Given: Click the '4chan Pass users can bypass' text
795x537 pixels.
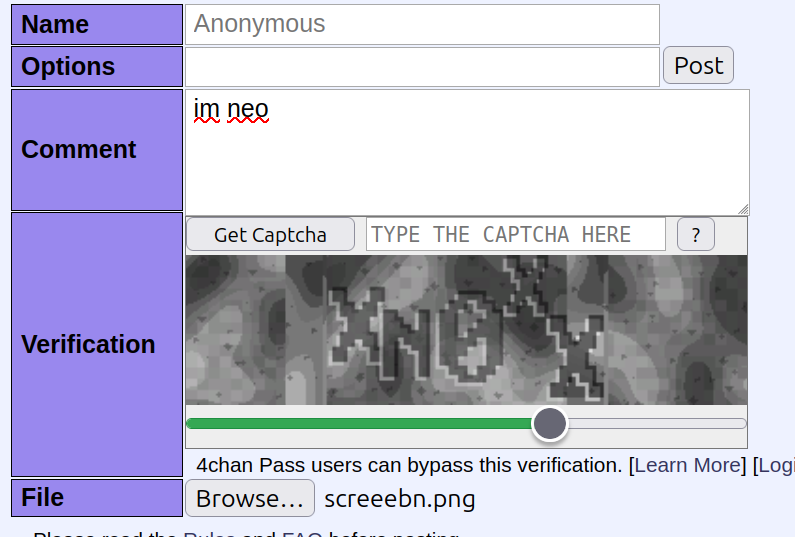Looking at the screenshot, I should click(x=409, y=465).
